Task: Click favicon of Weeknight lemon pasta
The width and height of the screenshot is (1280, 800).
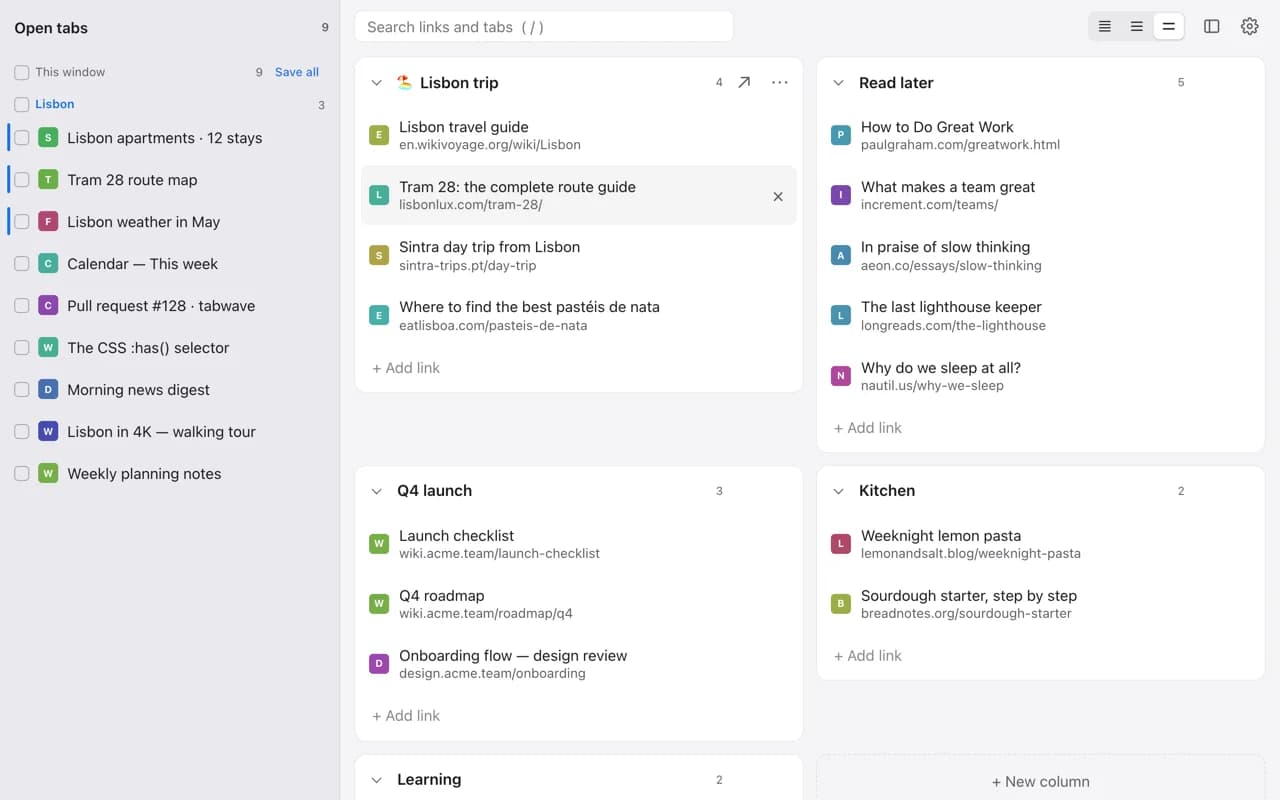Action: tap(841, 544)
